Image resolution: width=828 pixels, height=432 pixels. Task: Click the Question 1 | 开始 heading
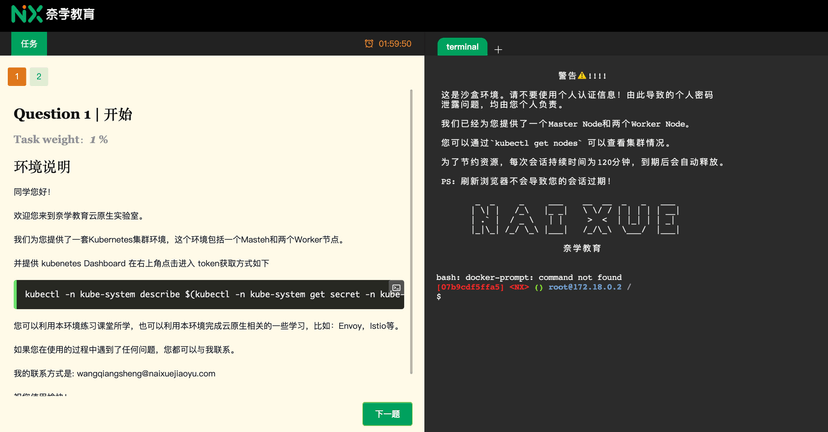[73, 114]
